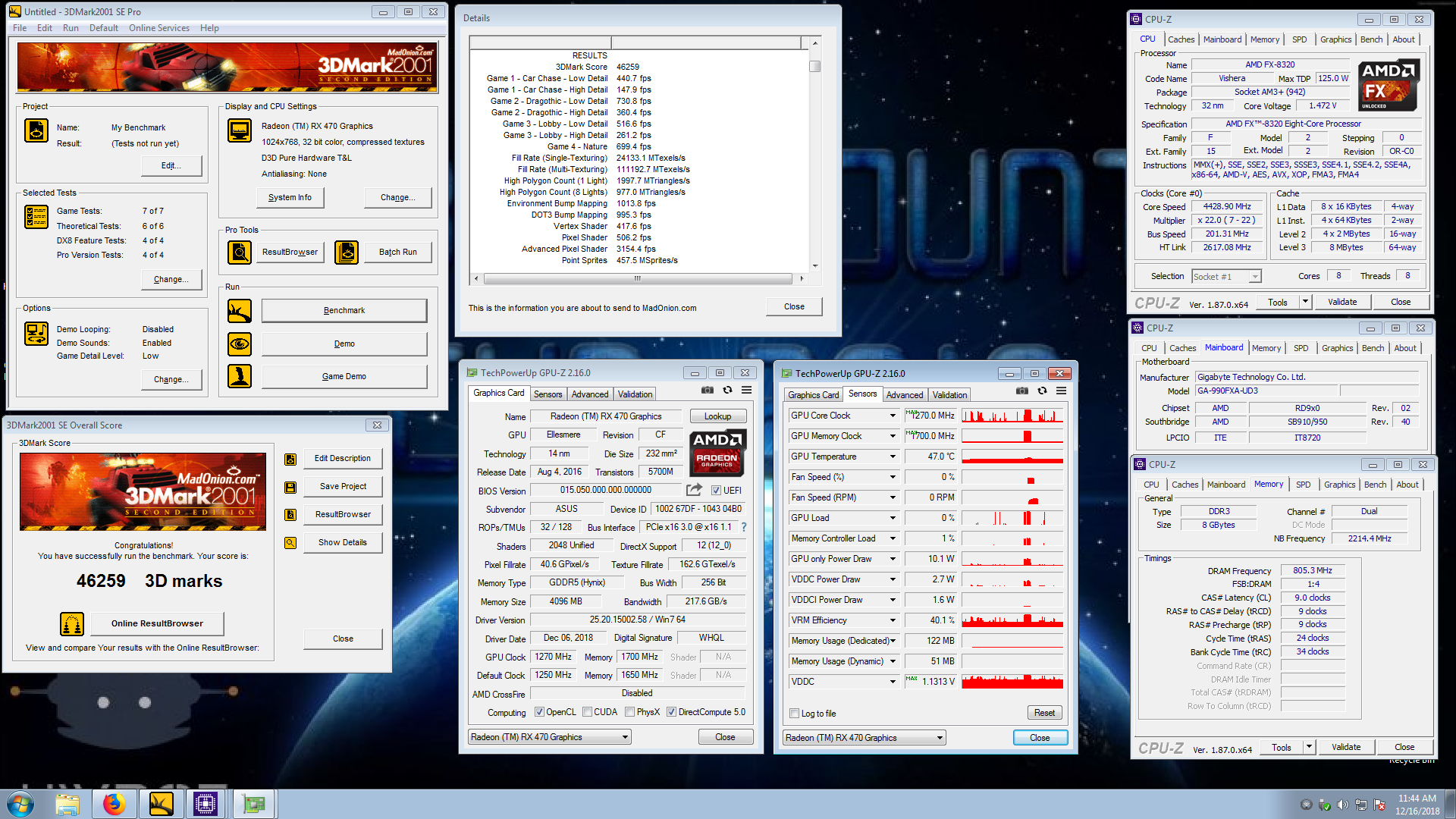The width and height of the screenshot is (1456, 819).
Task: Click the Save Project floppy icon
Action: pos(290,487)
